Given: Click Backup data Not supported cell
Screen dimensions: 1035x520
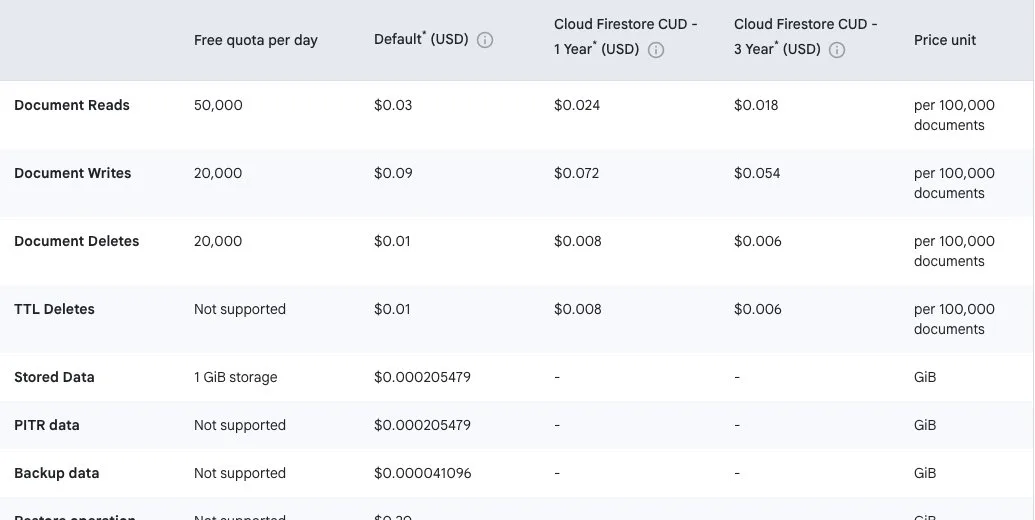Looking at the screenshot, I should (x=240, y=474).
